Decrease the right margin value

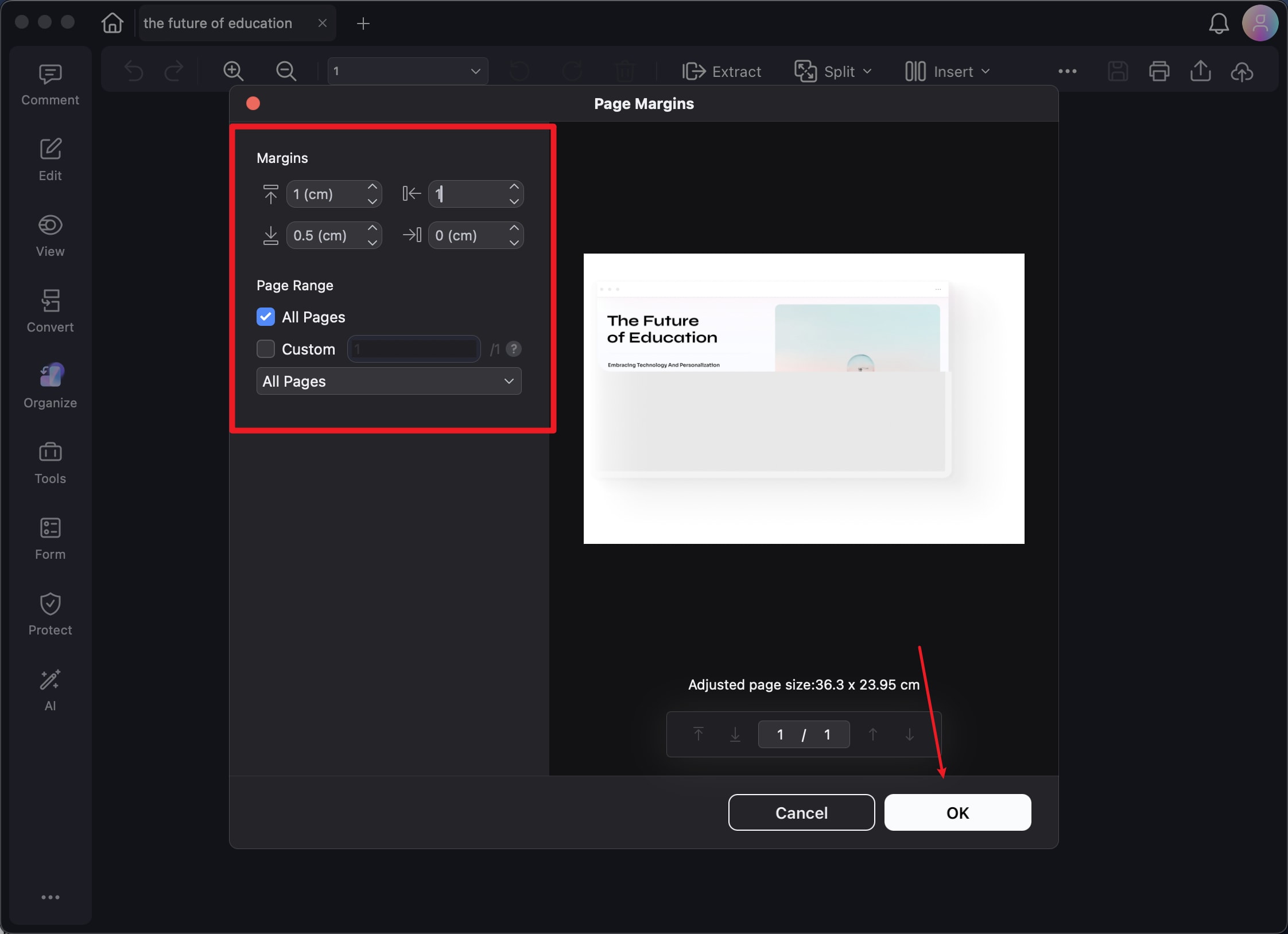tap(514, 242)
